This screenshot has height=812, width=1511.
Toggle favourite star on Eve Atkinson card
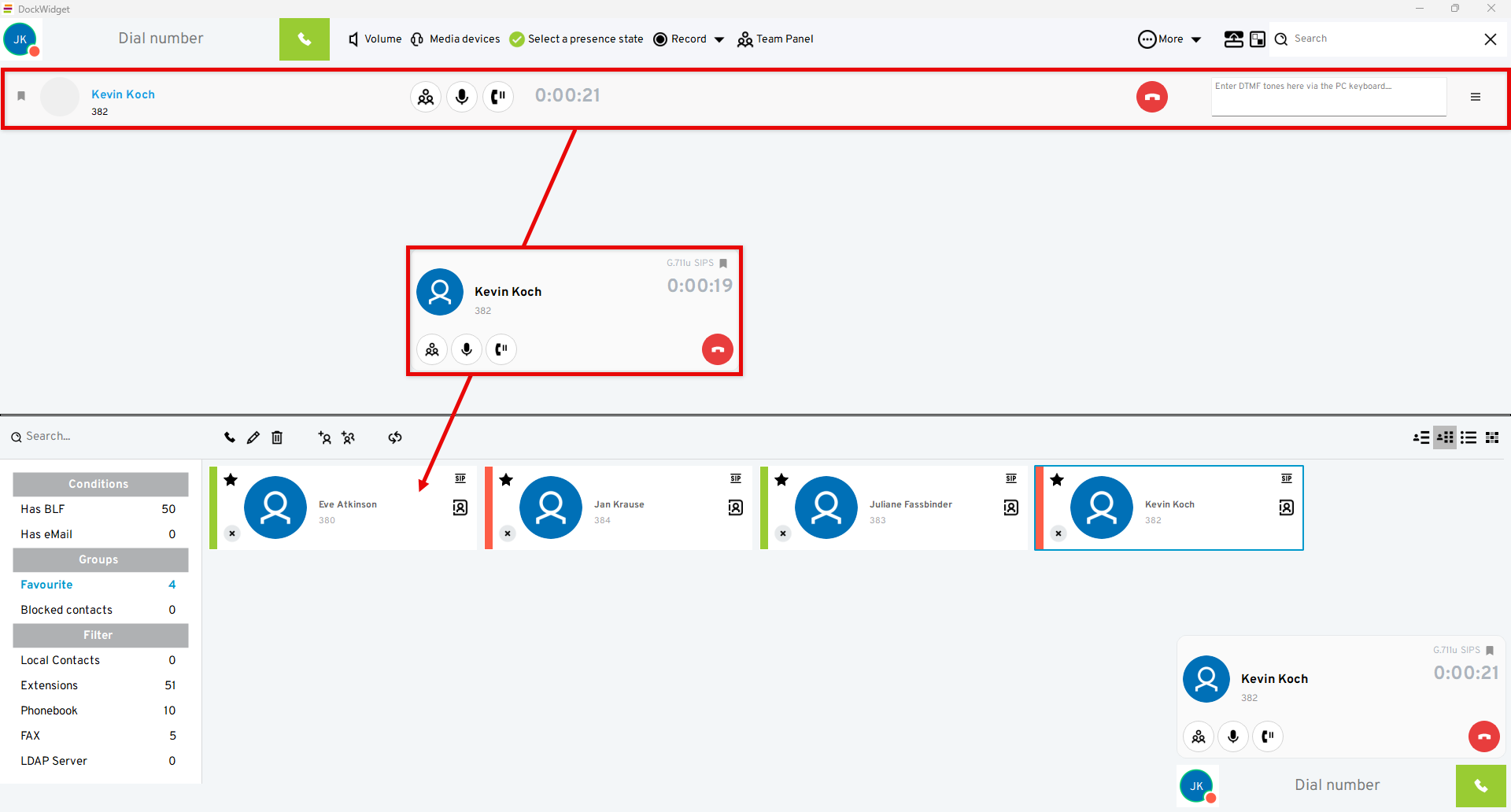[x=231, y=480]
